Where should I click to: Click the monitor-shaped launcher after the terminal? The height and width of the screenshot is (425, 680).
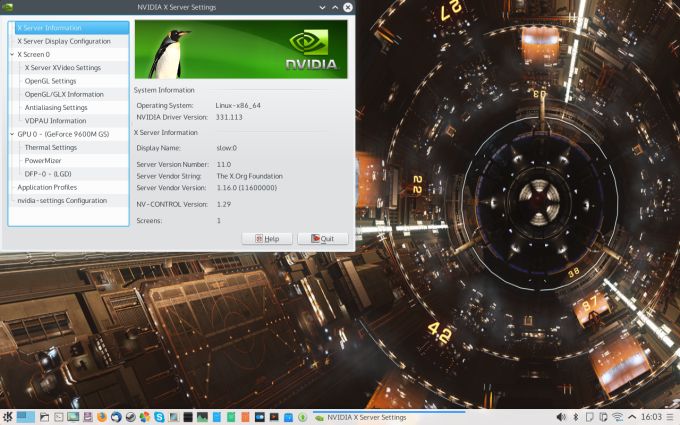pyautogui.click(x=73, y=417)
